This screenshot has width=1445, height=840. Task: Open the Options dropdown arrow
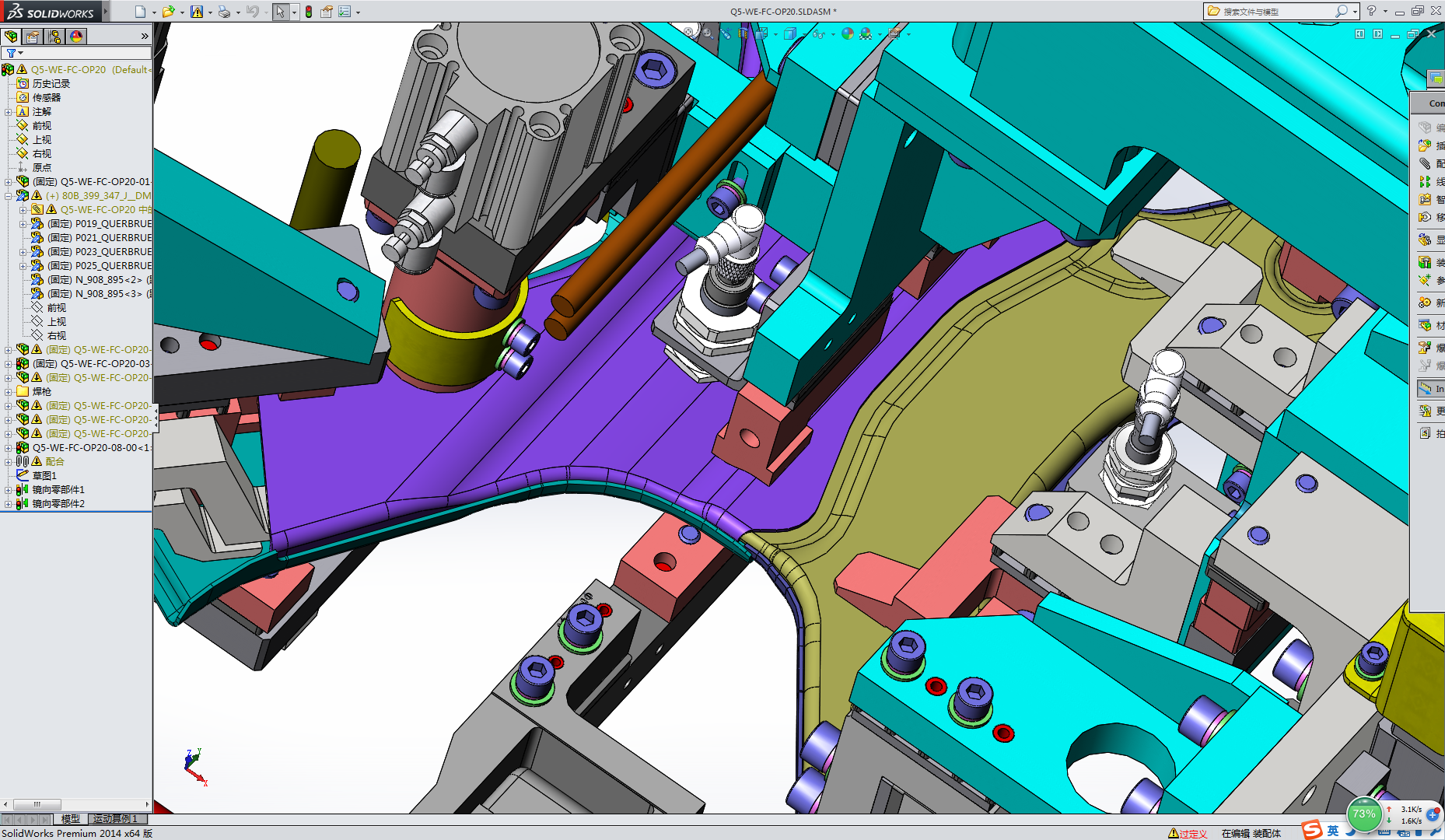(x=358, y=12)
